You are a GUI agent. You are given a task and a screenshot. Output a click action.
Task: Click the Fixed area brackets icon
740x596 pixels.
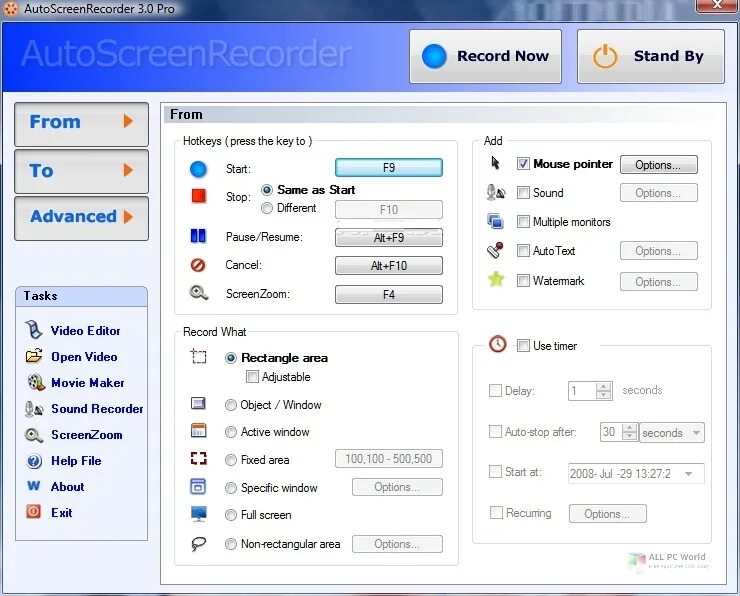199,458
